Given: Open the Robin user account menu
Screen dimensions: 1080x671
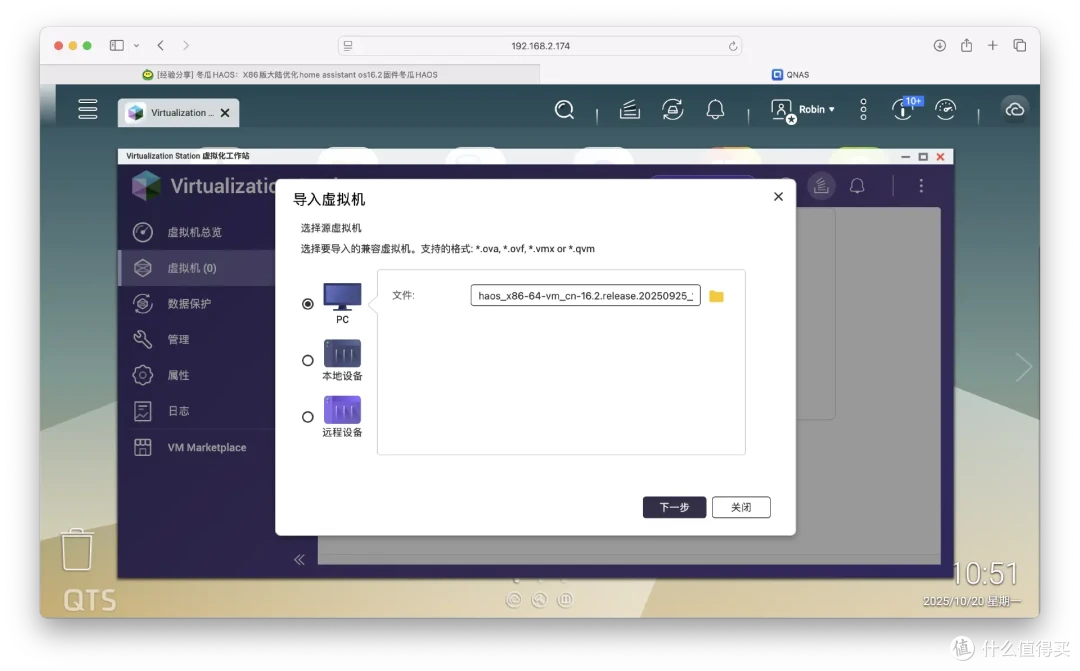Looking at the screenshot, I should 803,110.
